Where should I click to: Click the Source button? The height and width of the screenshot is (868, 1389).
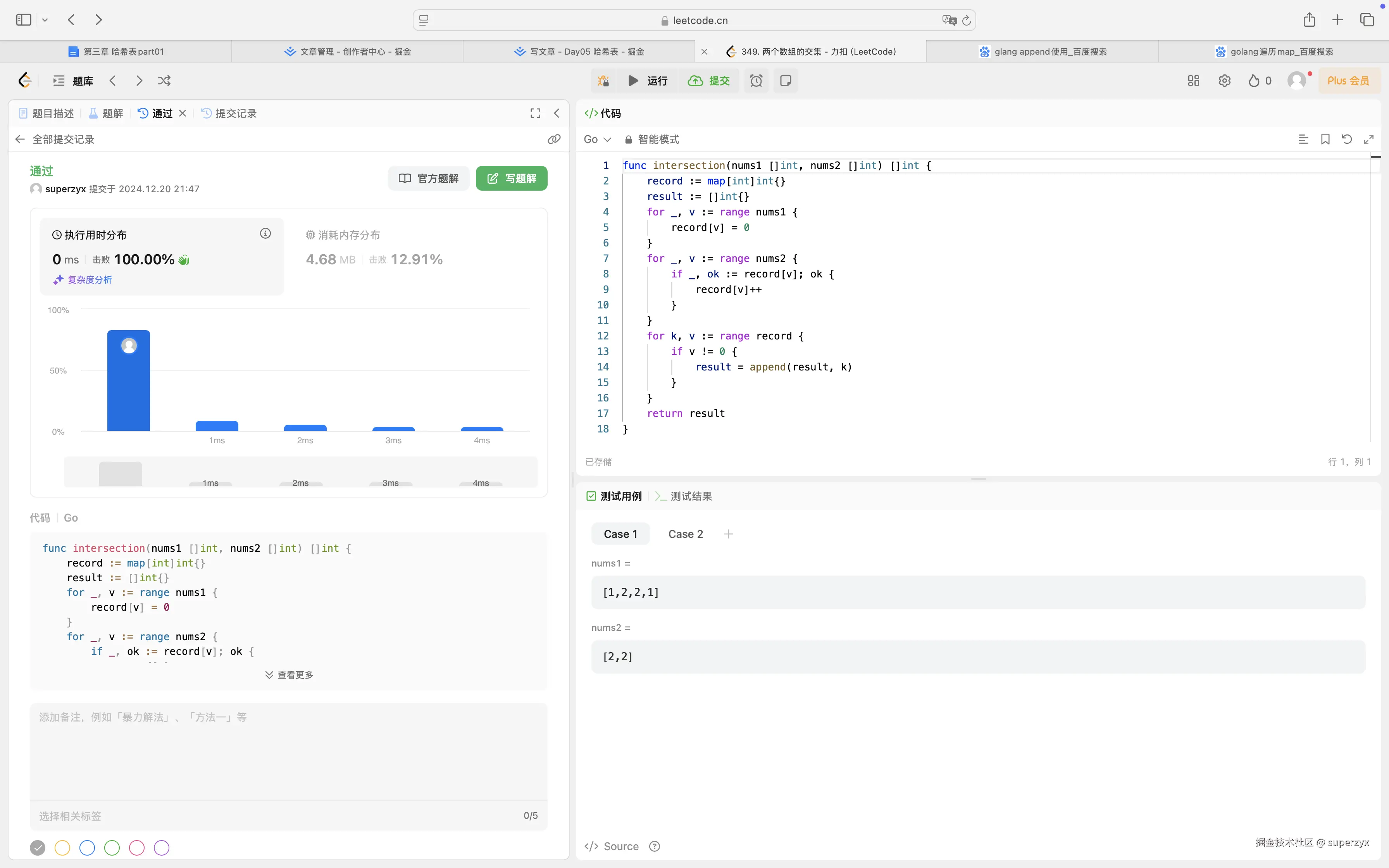click(x=612, y=846)
